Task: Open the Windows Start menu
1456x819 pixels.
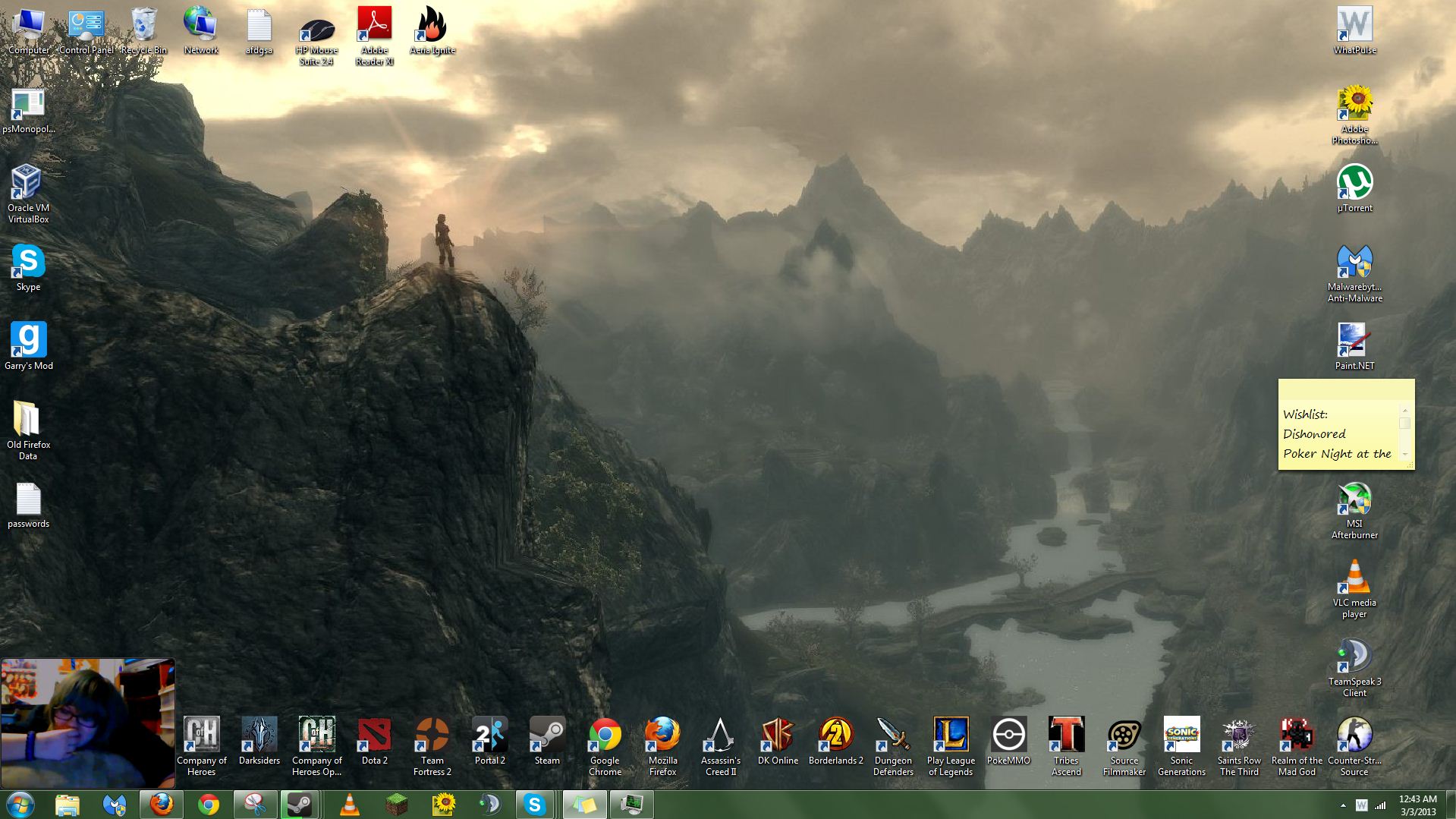Action: pos(20,805)
